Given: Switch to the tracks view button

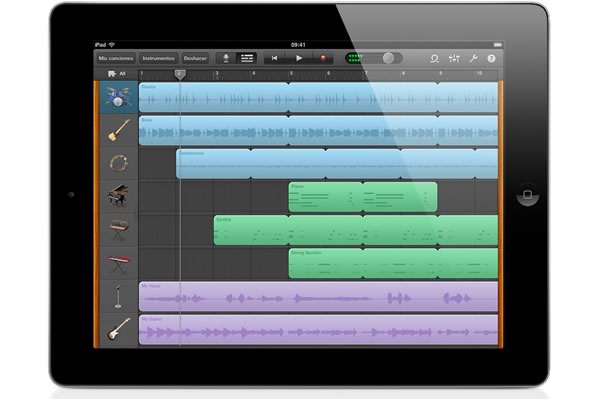Looking at the screenshot, I should pos(247,58).
